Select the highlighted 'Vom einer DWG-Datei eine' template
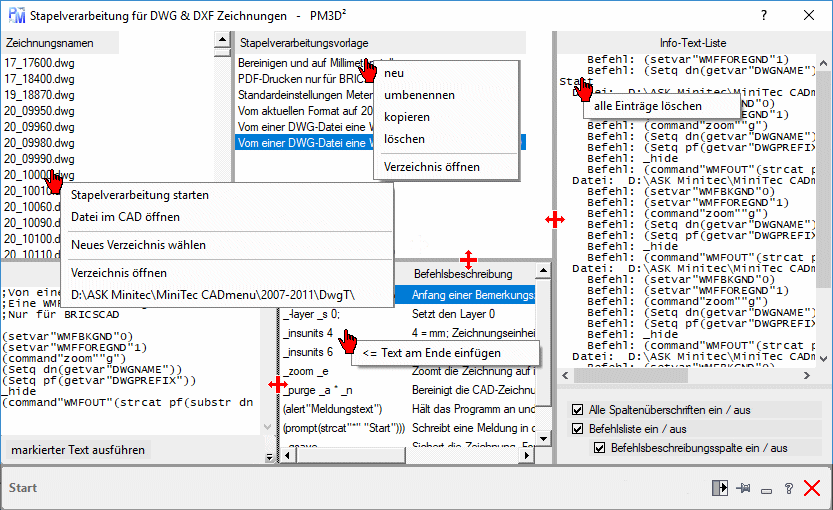Image resolution: width=833 pixels, height=510 pixels. point(305,142)
